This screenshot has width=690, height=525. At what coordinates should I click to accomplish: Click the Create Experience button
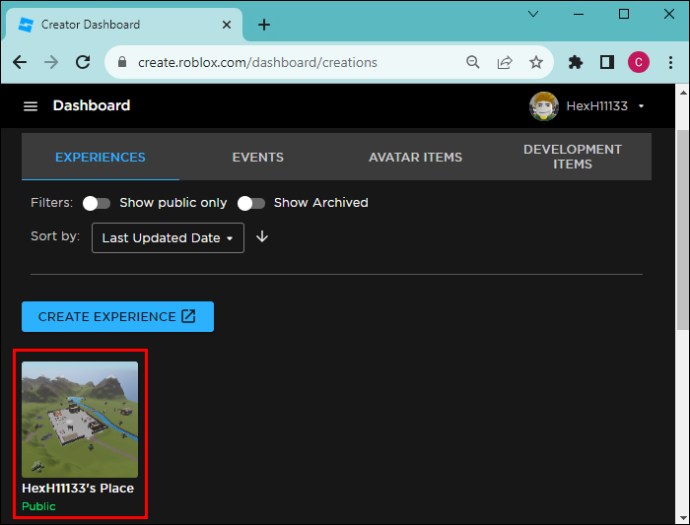(117, 316)
